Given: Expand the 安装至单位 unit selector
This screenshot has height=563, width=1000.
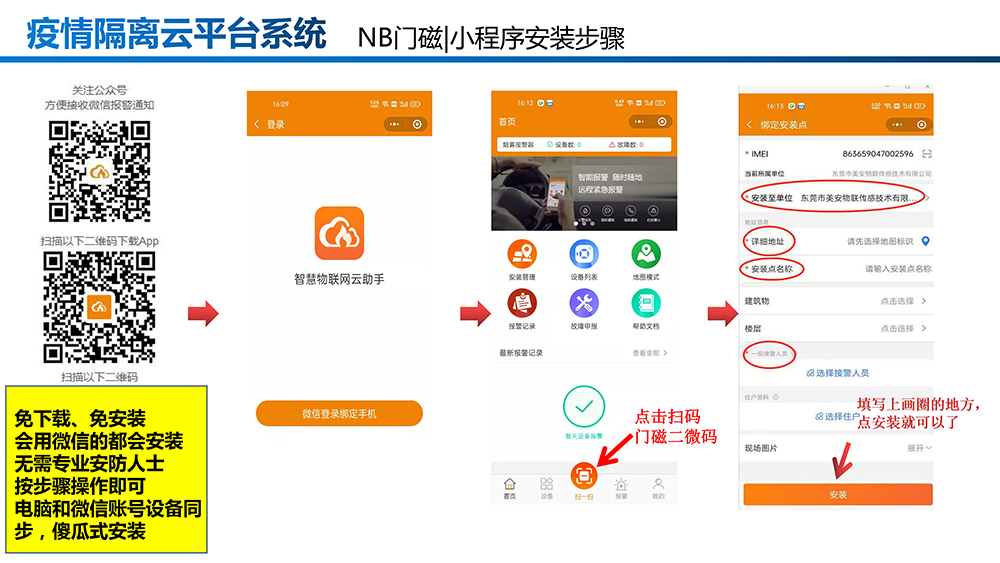Looking at the screenshot, I should pyautogui.click(x=836, y=198).
